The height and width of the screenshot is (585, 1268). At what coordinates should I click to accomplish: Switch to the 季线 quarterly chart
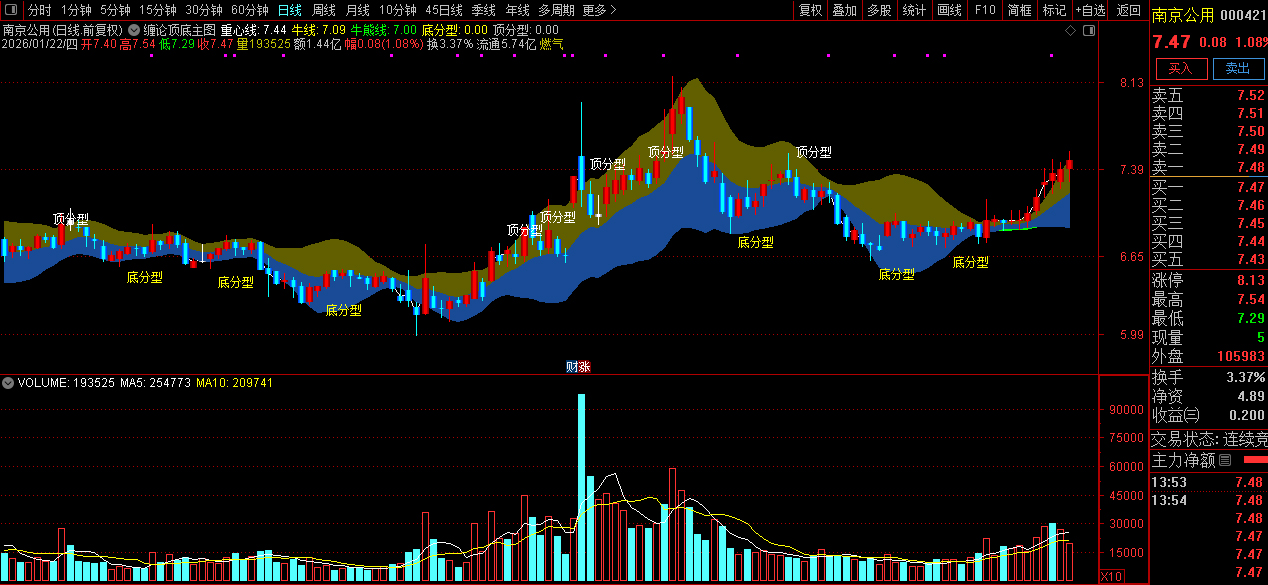point(484,10)
